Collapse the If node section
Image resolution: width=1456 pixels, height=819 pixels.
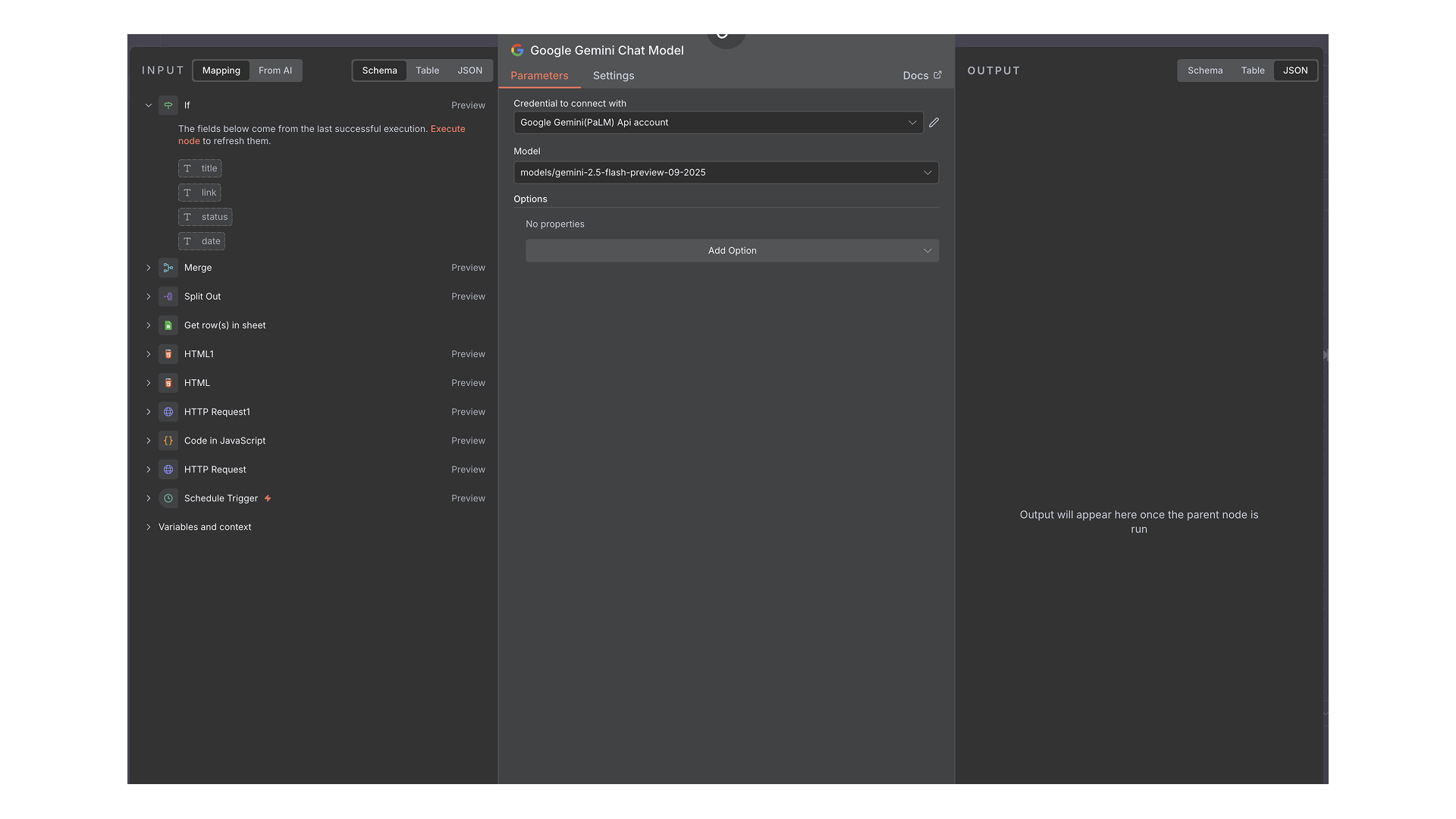[x=149, y=105]
